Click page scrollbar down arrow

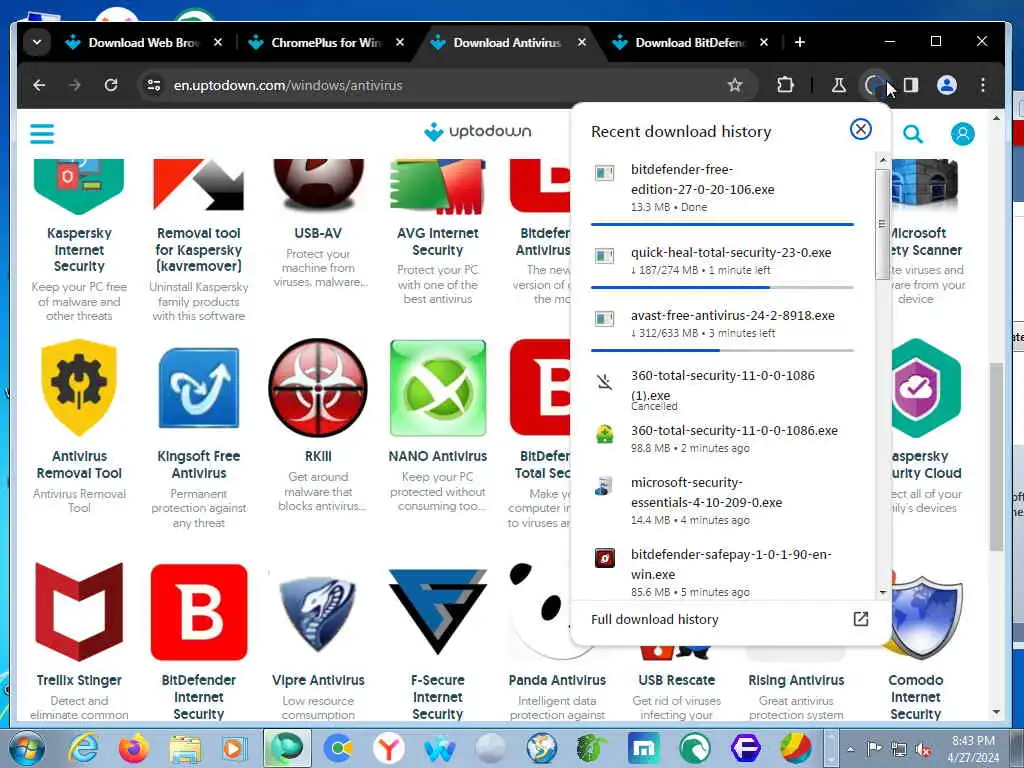coord(996,712)
